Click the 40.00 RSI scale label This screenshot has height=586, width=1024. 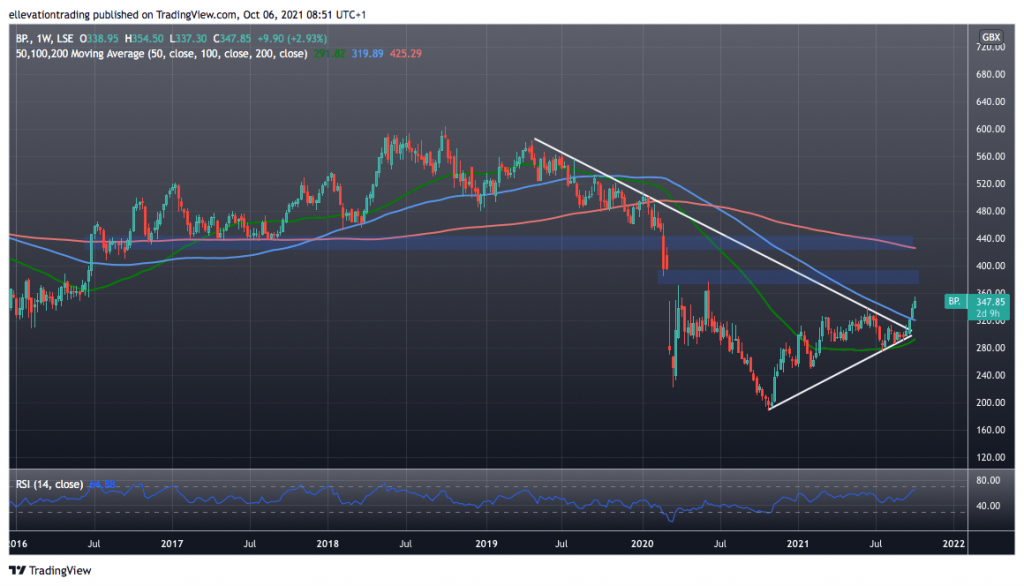pos(987,506)
